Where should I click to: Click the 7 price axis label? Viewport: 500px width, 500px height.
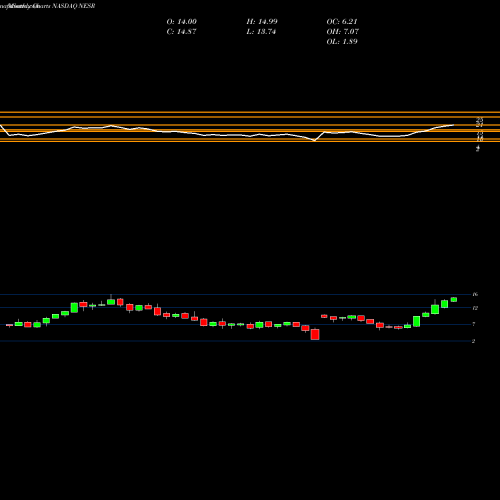[x=474, y=324]
